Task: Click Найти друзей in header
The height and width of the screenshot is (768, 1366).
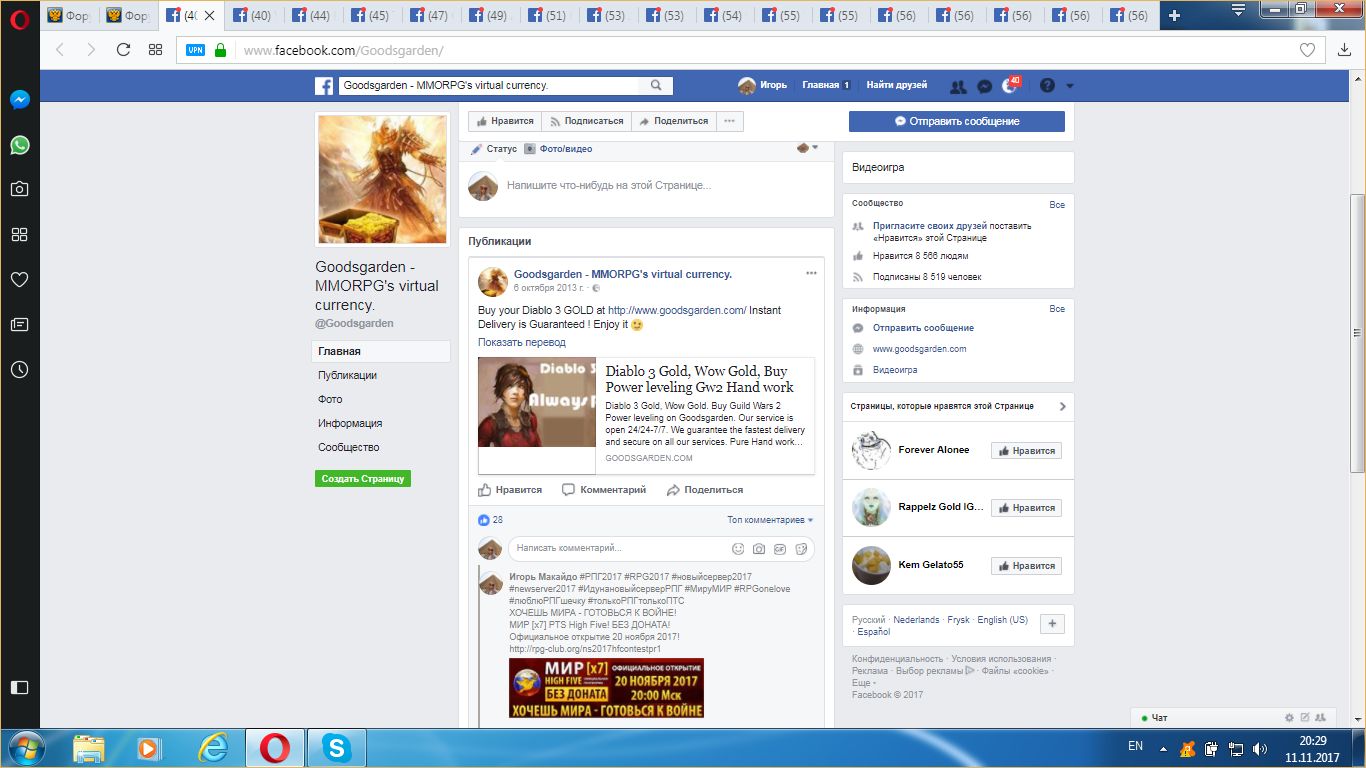Action: (x=896, y=85)
